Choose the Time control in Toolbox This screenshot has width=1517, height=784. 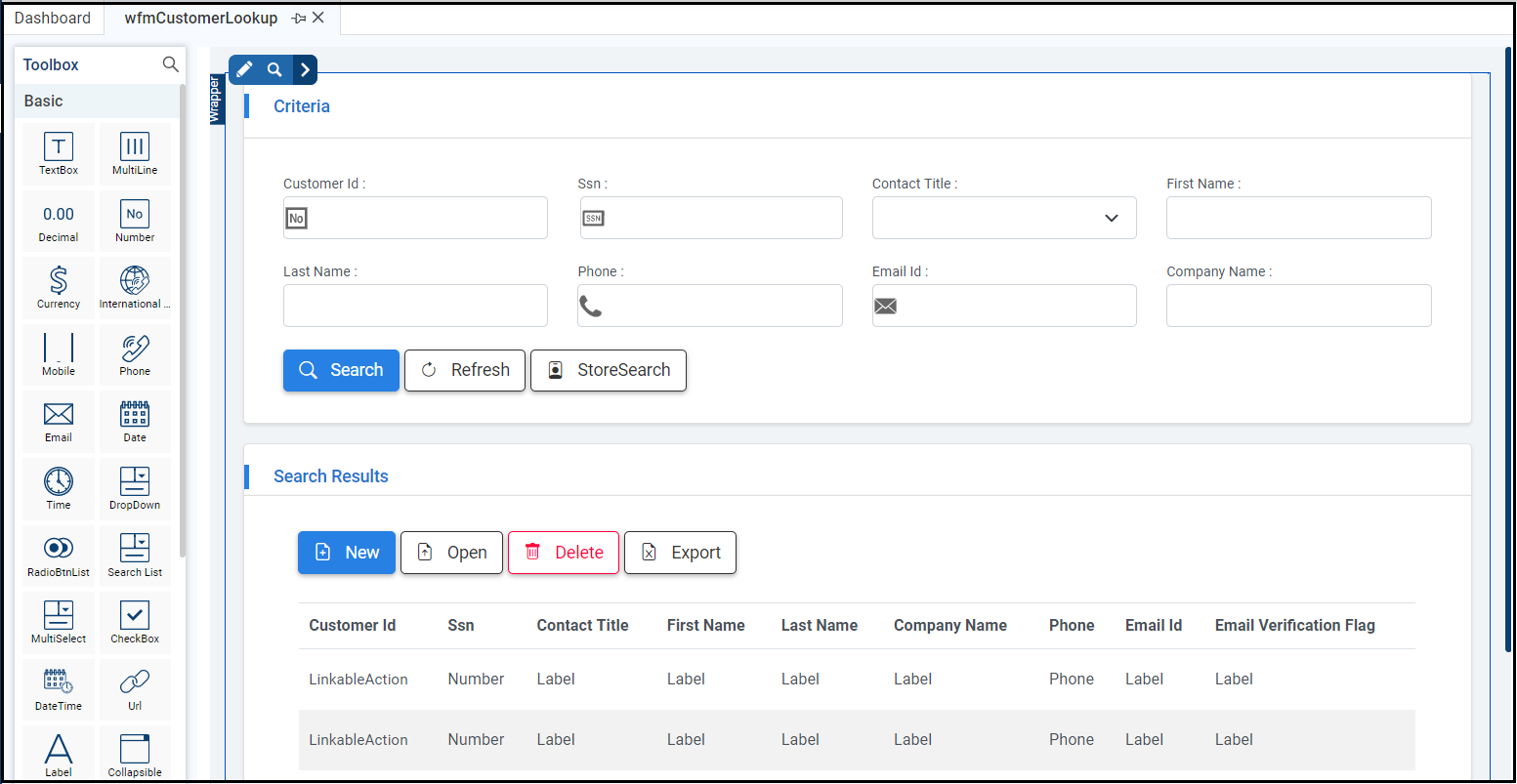pos(59,488)
